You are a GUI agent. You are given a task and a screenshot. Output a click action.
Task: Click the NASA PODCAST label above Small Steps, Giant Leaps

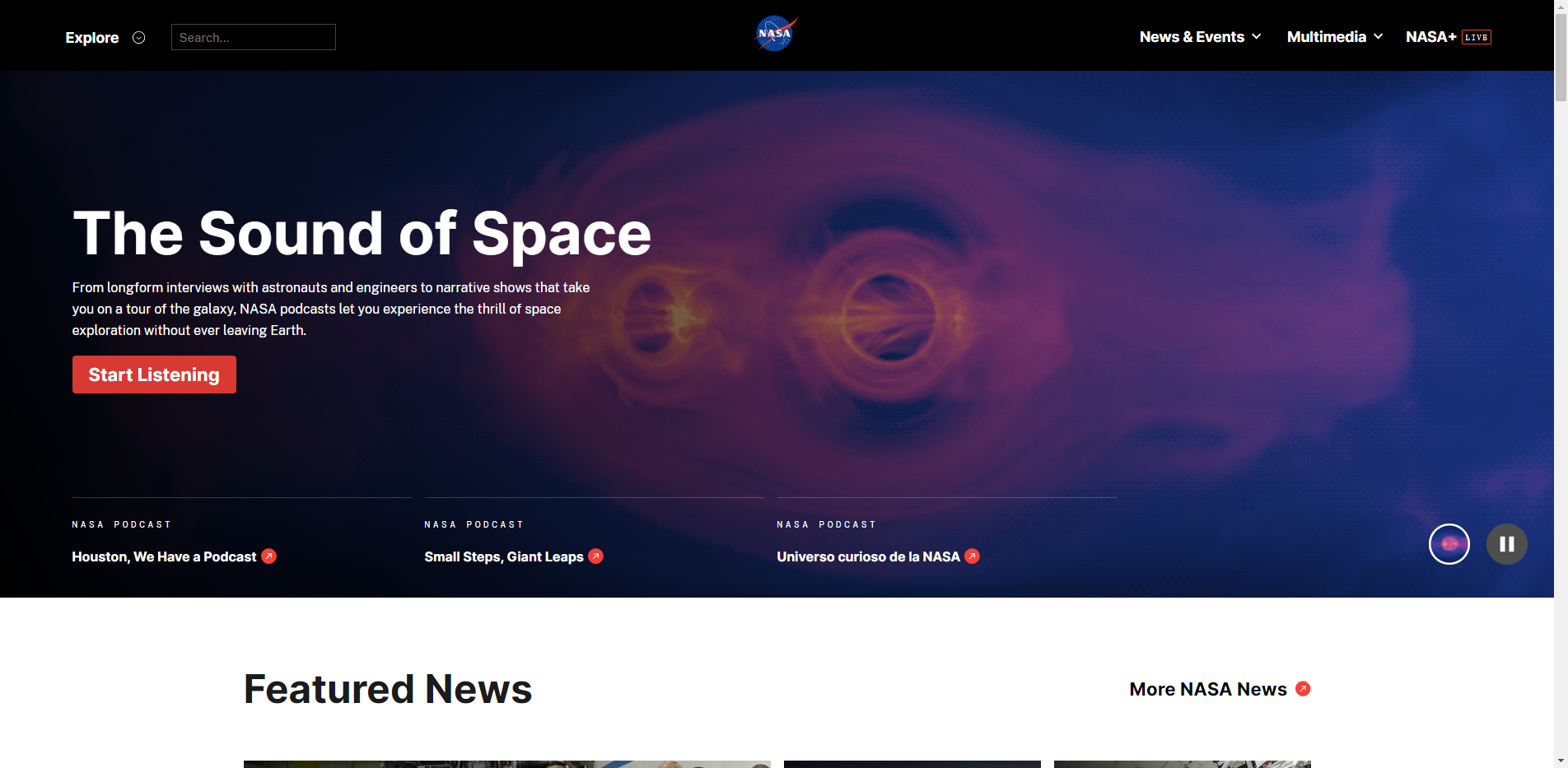(474, 524)
